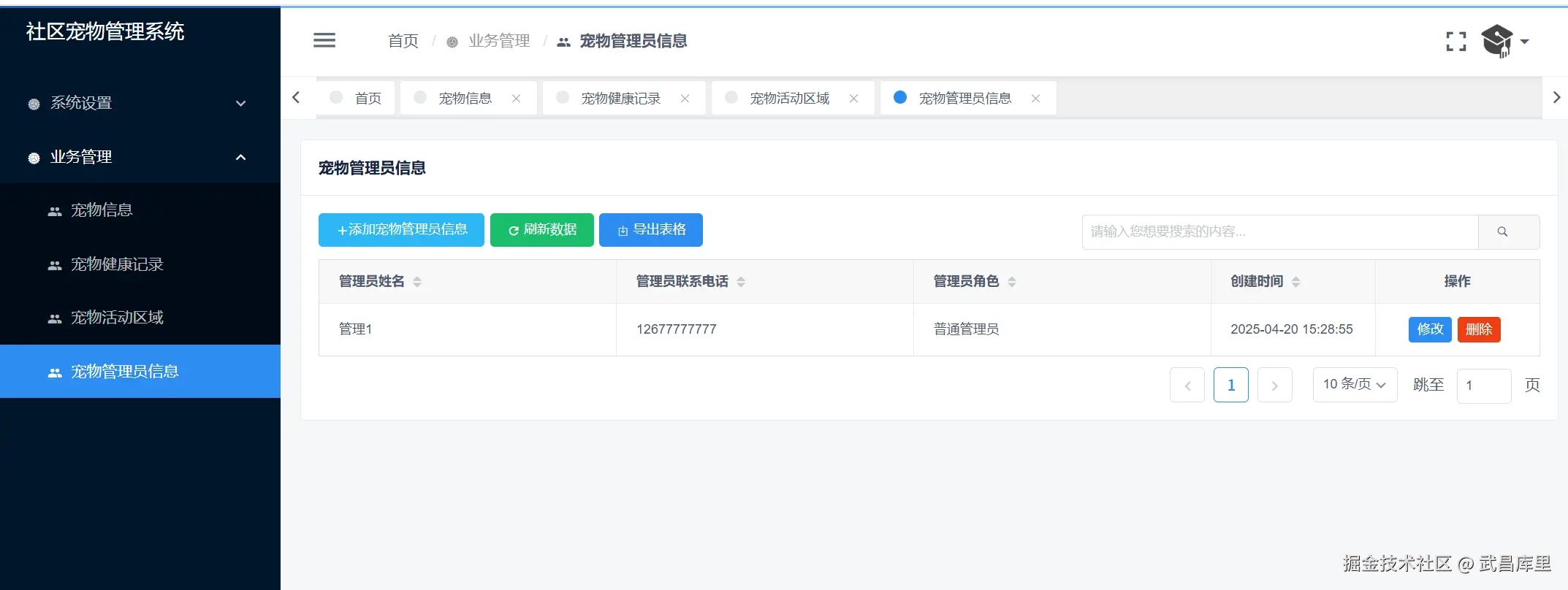Open 宠物活动区域 in the sidebar
This screenshot has width=1568, height=590.
pyautogui.click(x=140, y=318)
